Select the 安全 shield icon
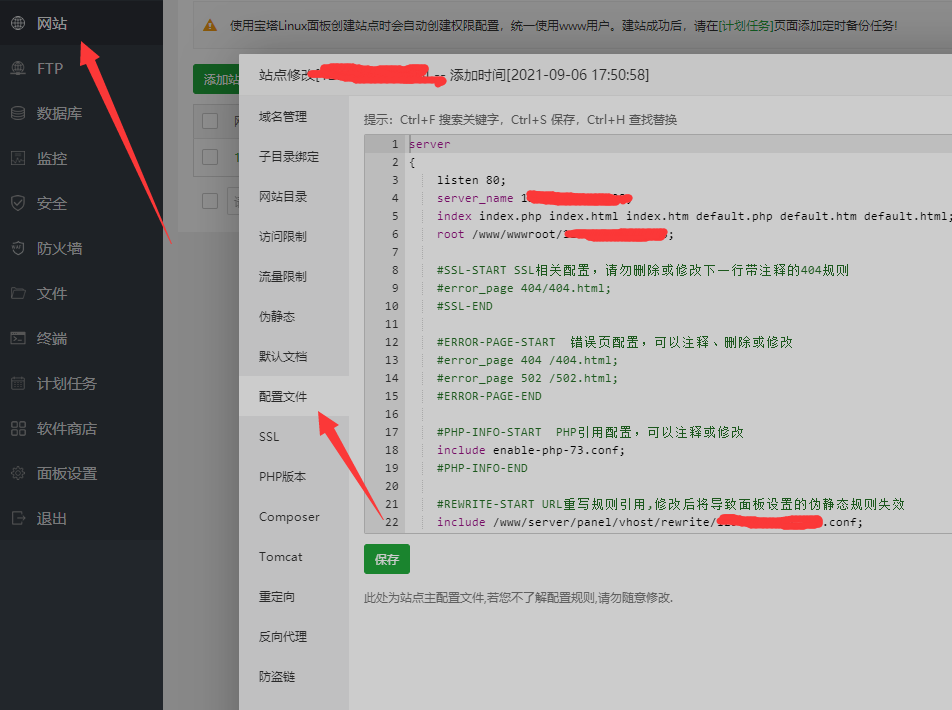 pyautogui.click(x=18, y=203)
